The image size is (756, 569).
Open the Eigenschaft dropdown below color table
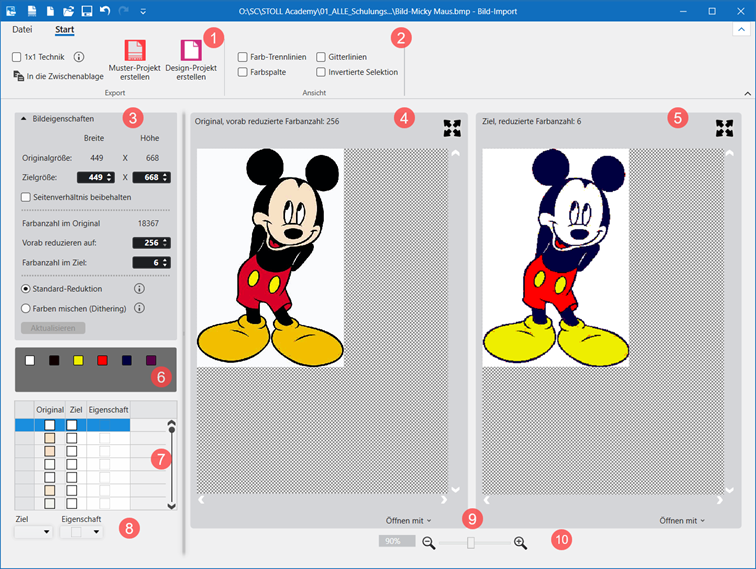click(x=82, y=533)
